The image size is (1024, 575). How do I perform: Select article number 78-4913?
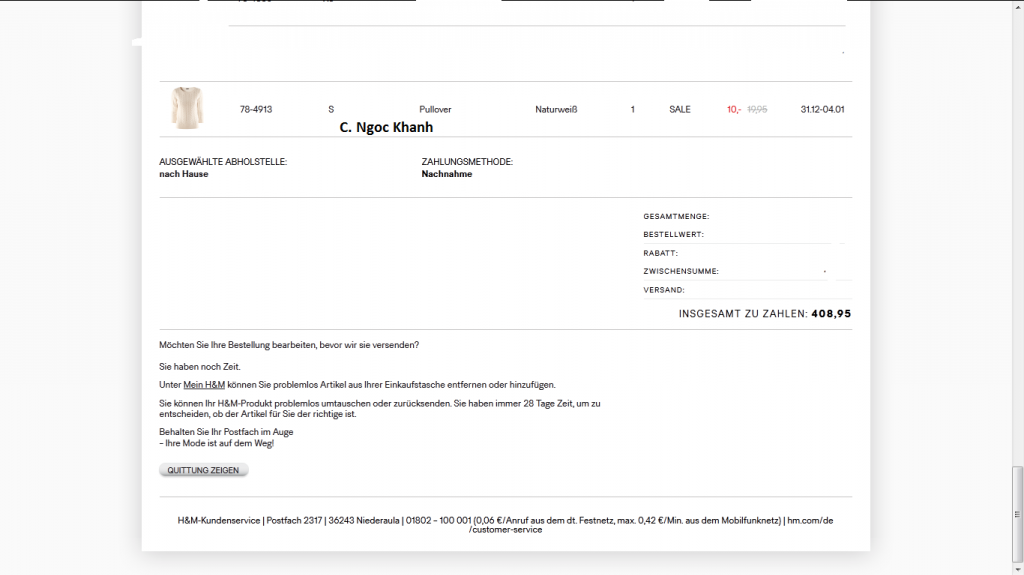[256, 109]
